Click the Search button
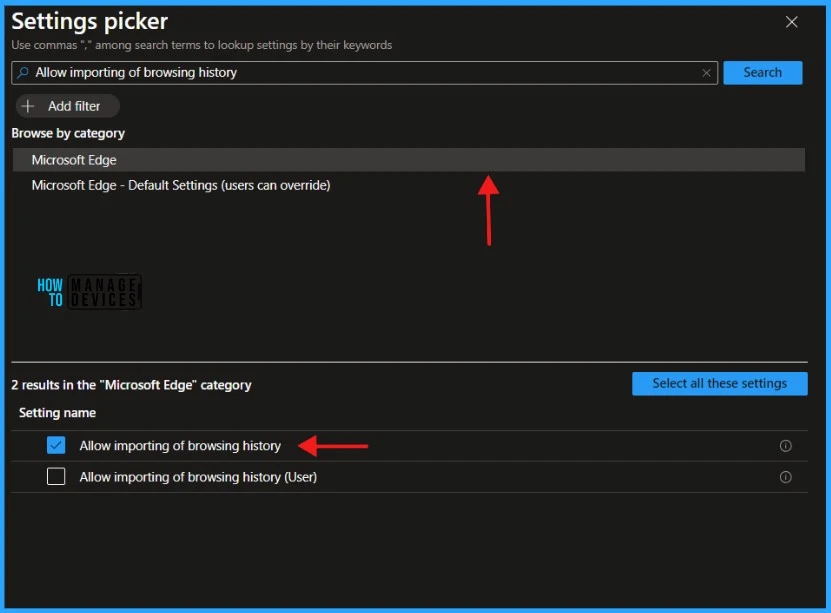Screen dimensions: 831x613 762,73
